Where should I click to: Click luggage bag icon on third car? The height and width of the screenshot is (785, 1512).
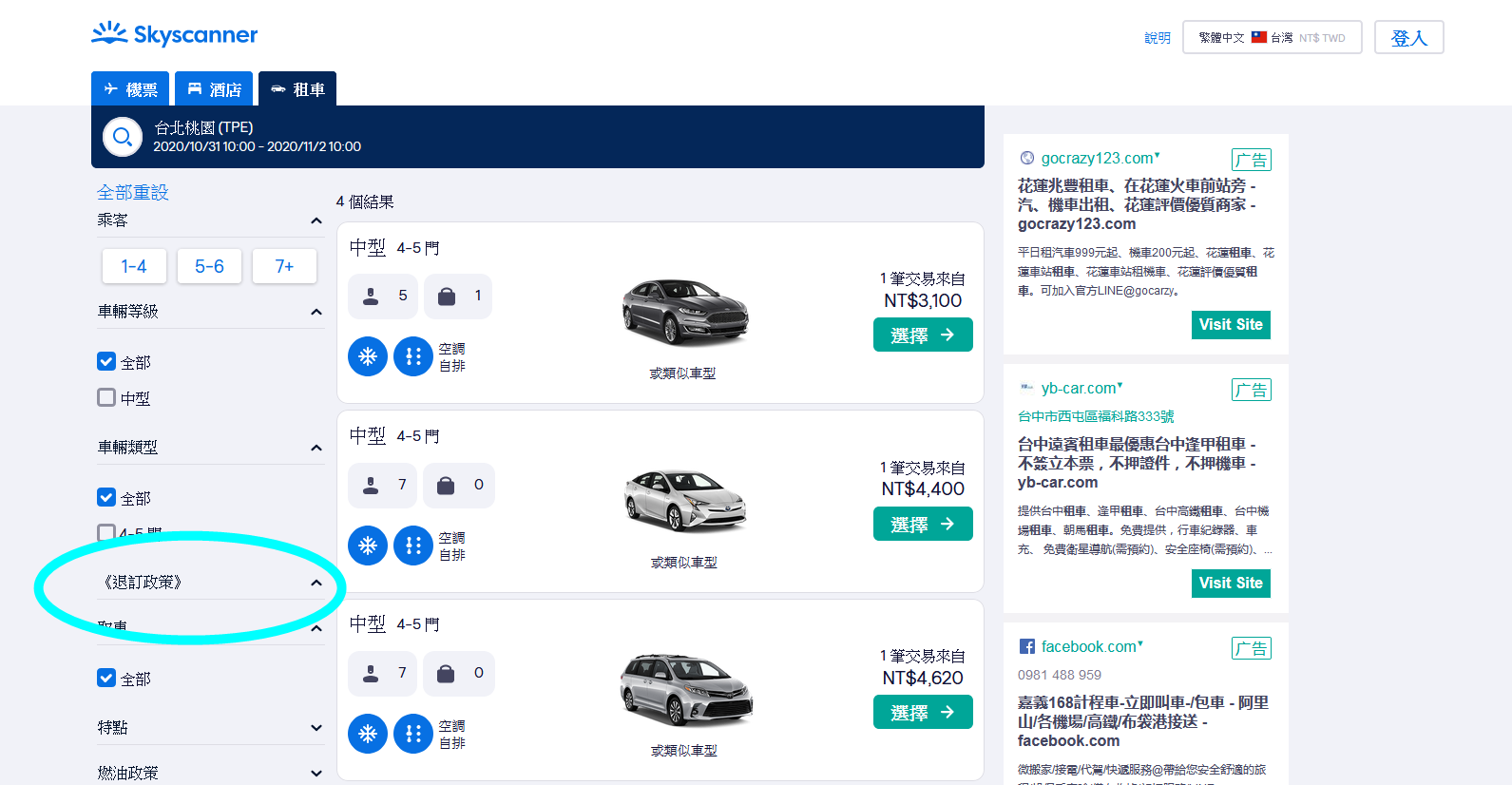pos(446,674)
